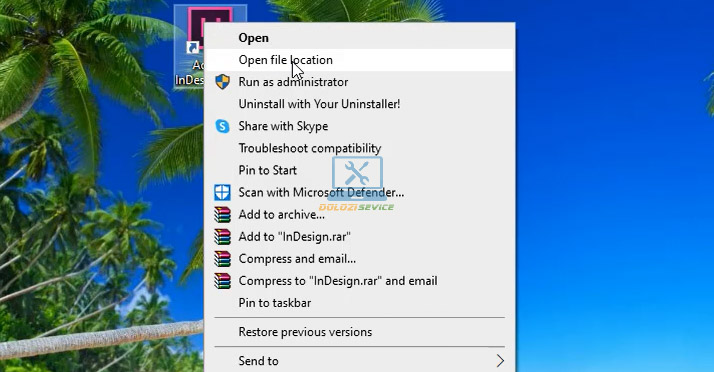Choose Open from the context menu
The image size is (714, 372).
360,38
